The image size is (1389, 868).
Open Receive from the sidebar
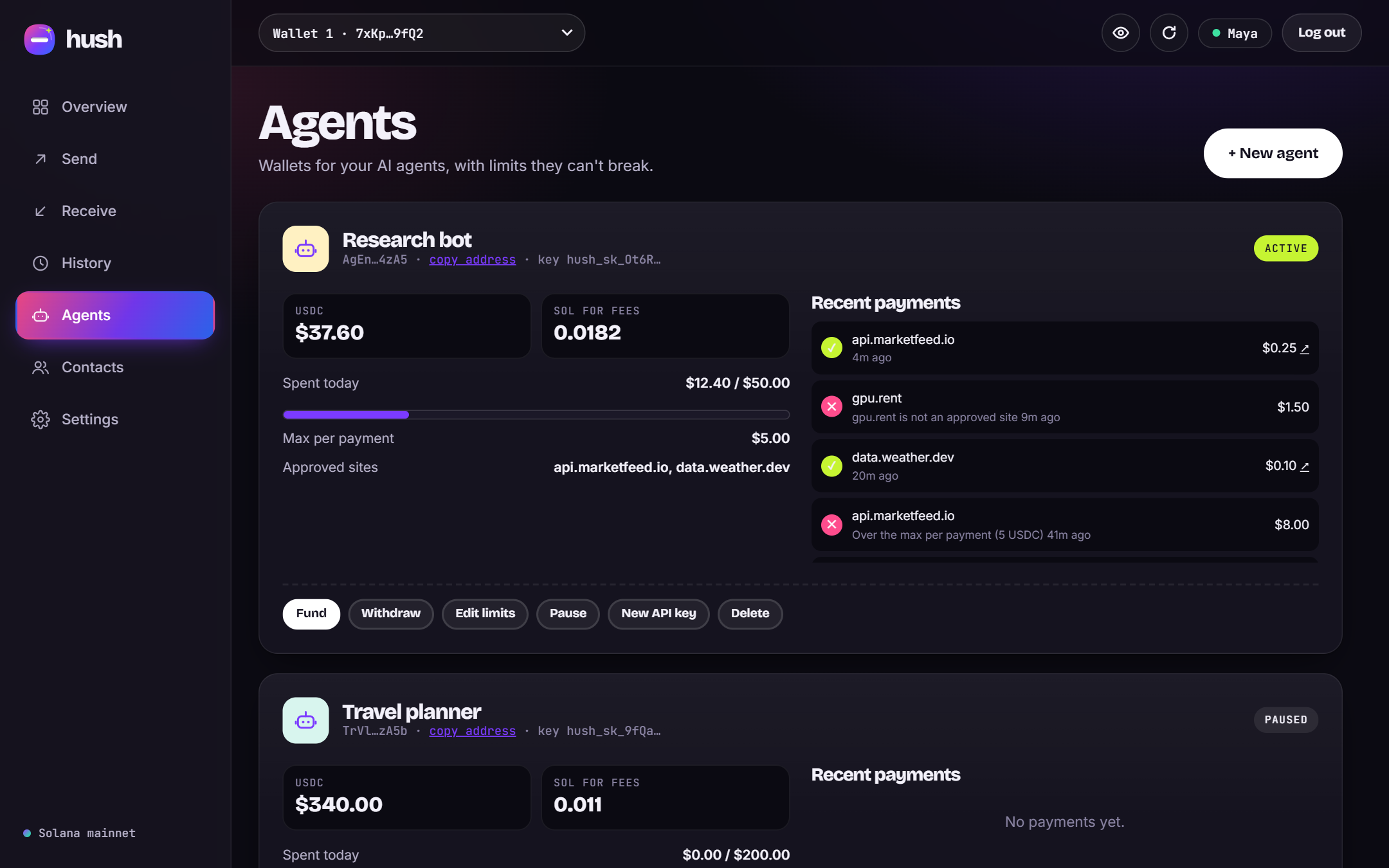[115, 211]
